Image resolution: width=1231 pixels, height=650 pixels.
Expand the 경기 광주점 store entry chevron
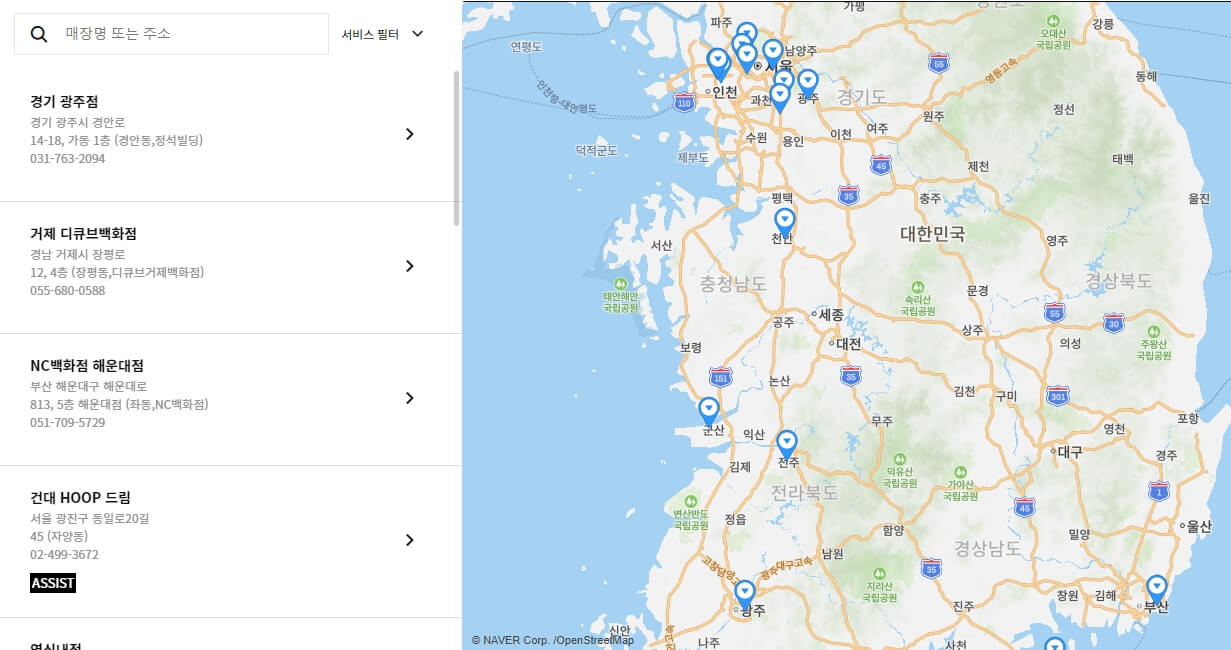point(409,134)
